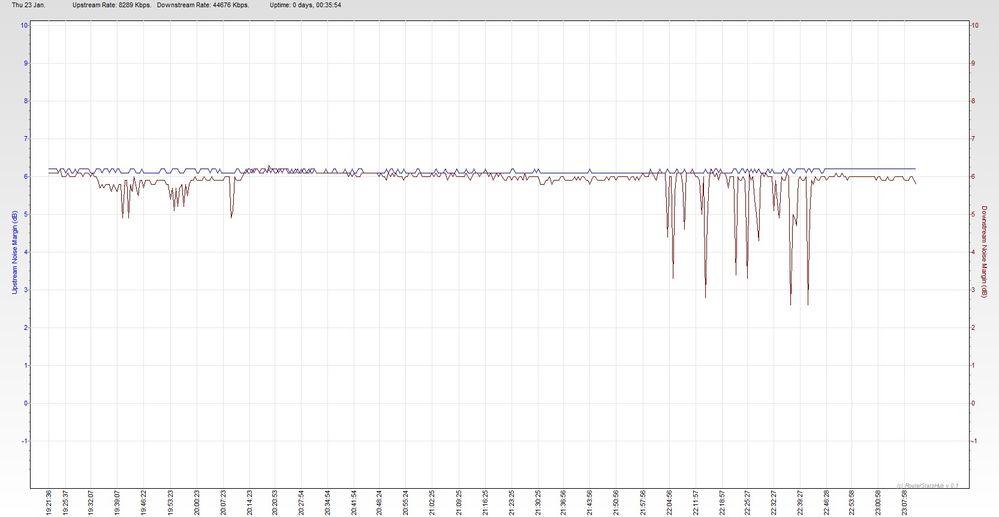Select time label 19:21:36 on the x-axis

pyautogui.click(x=49, y=502)
